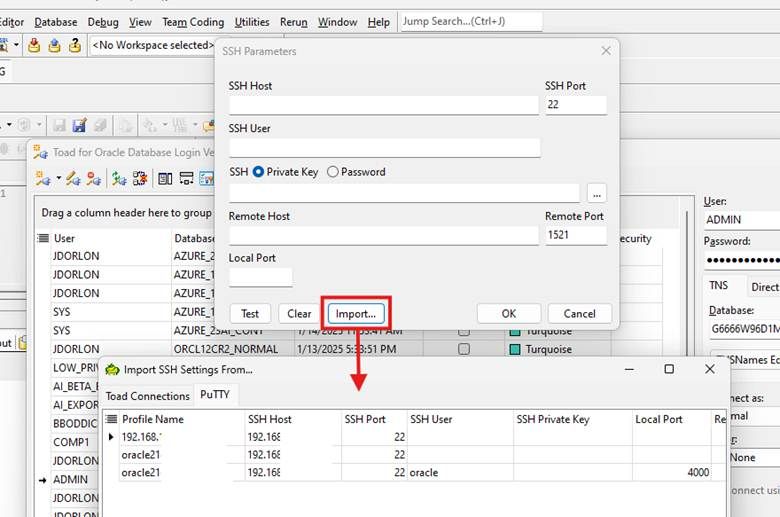
Task: Click the Refresh connections green-arrows icon
Action: click(x=119, y=178)
